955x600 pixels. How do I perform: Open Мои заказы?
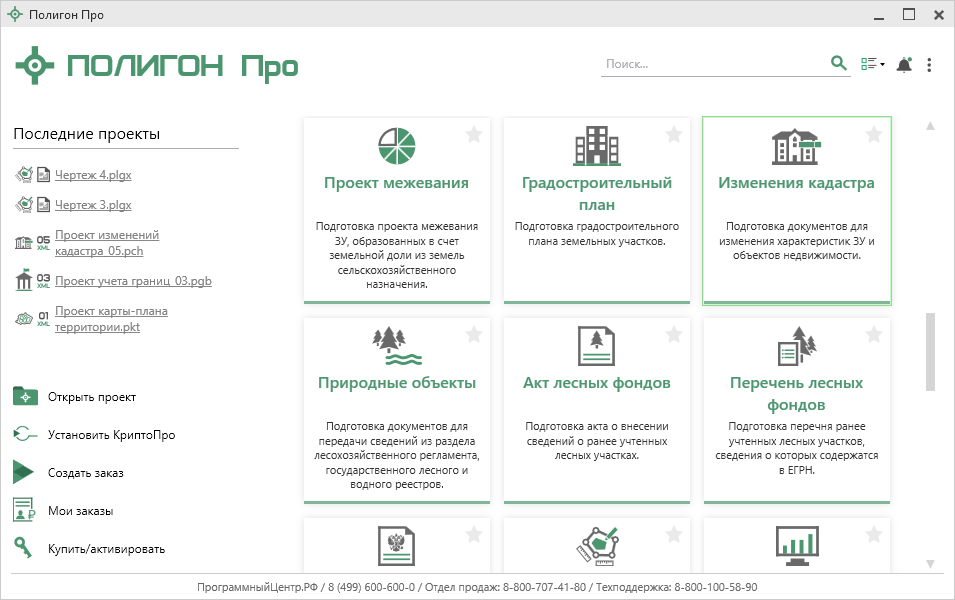coord(80,511)
